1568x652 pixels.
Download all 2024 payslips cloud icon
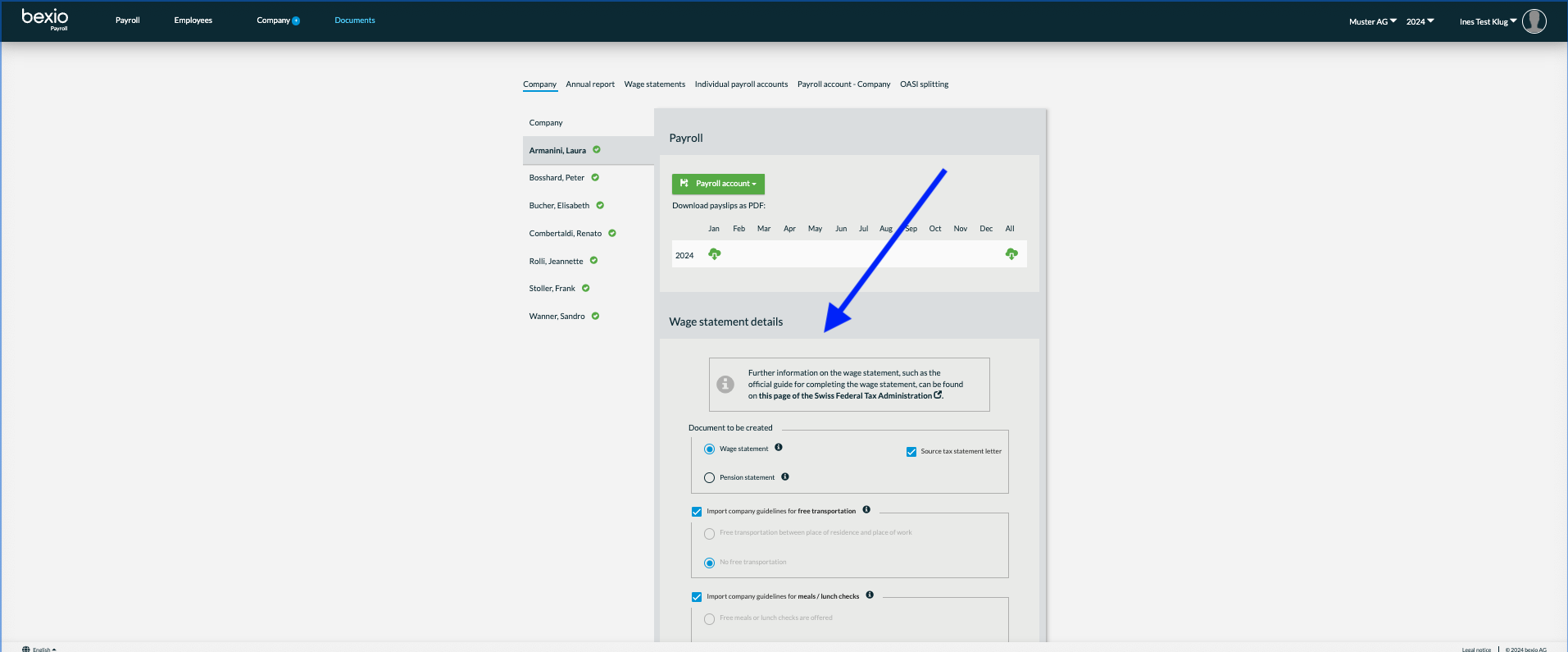click(x=1011, y=254)
